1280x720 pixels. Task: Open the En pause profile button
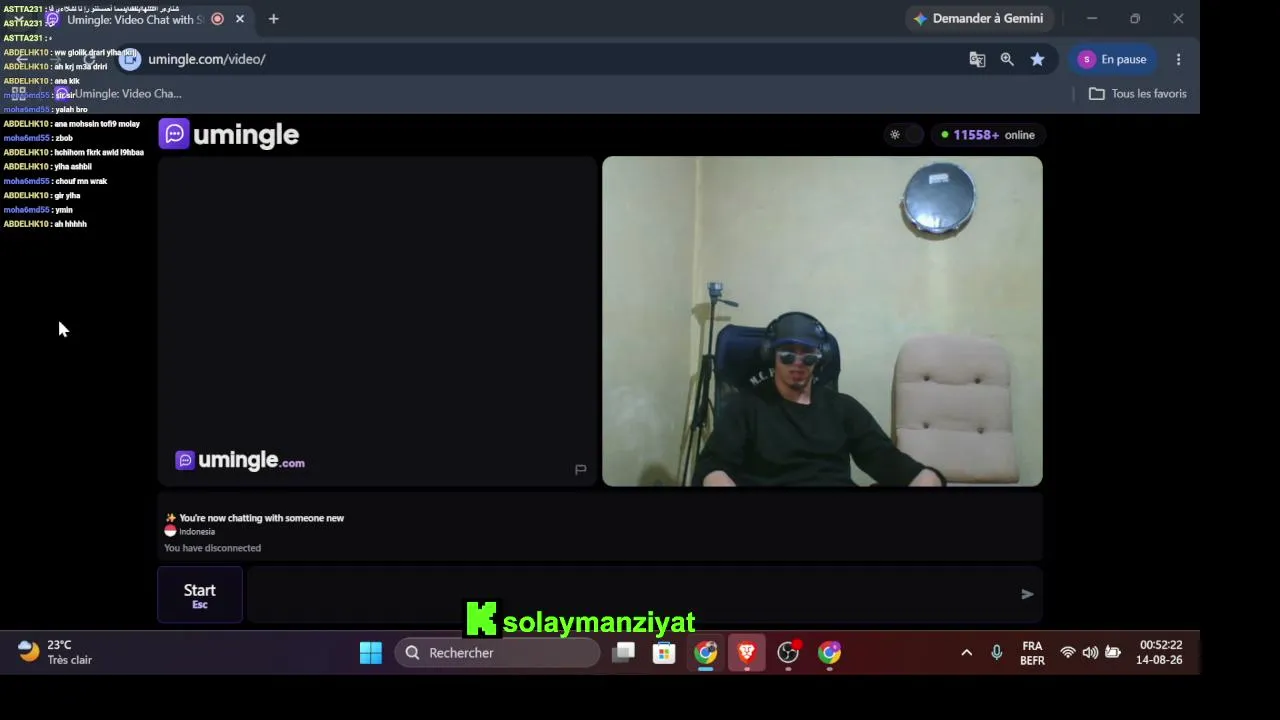(x=1113, y=59)
